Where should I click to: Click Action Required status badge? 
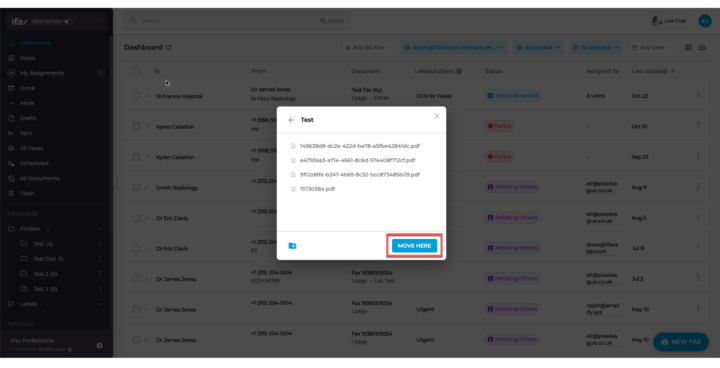pyautogui.click(x=512, y=96)
